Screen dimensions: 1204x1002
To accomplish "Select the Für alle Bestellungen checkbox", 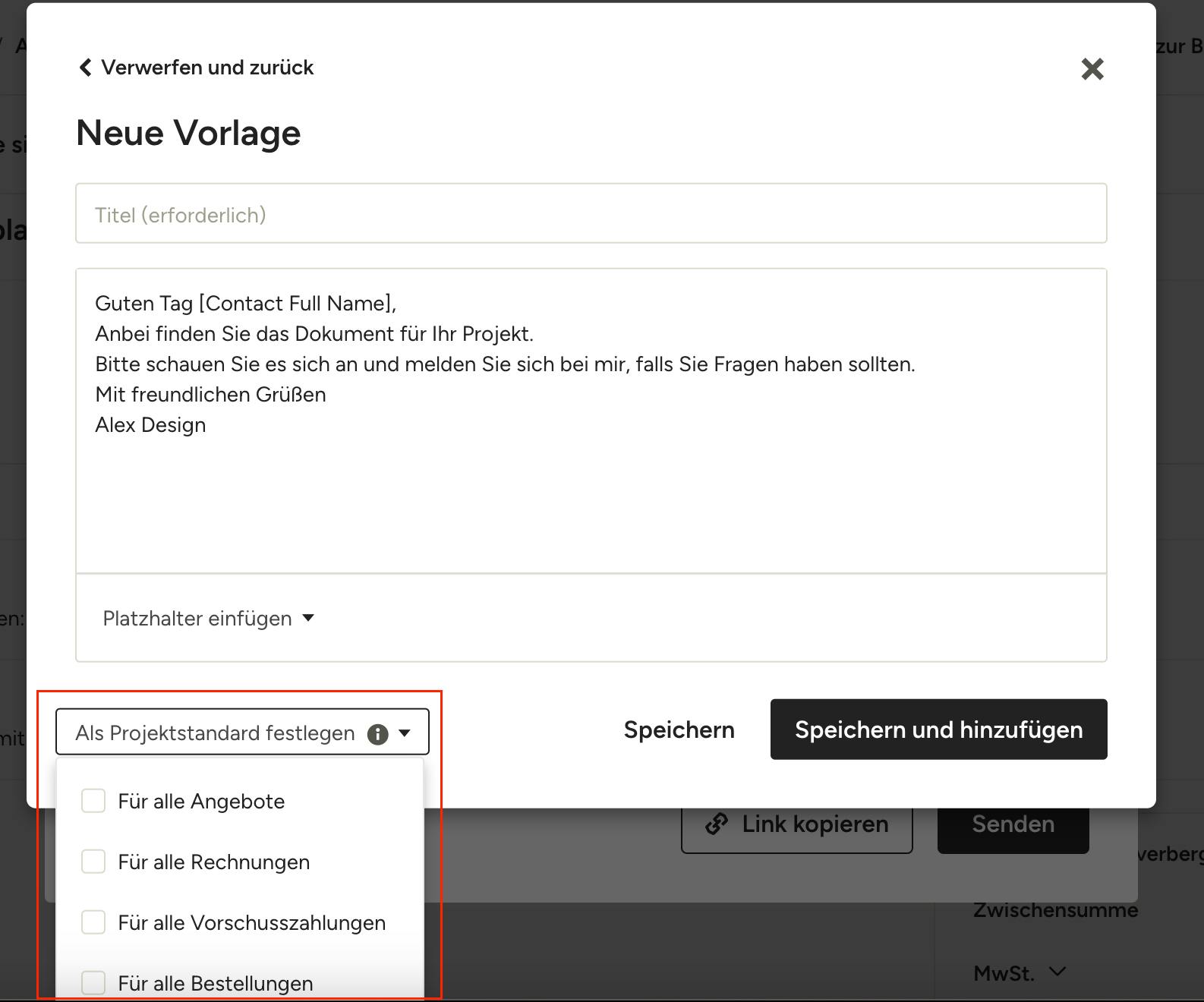I will tap(93, 982).
